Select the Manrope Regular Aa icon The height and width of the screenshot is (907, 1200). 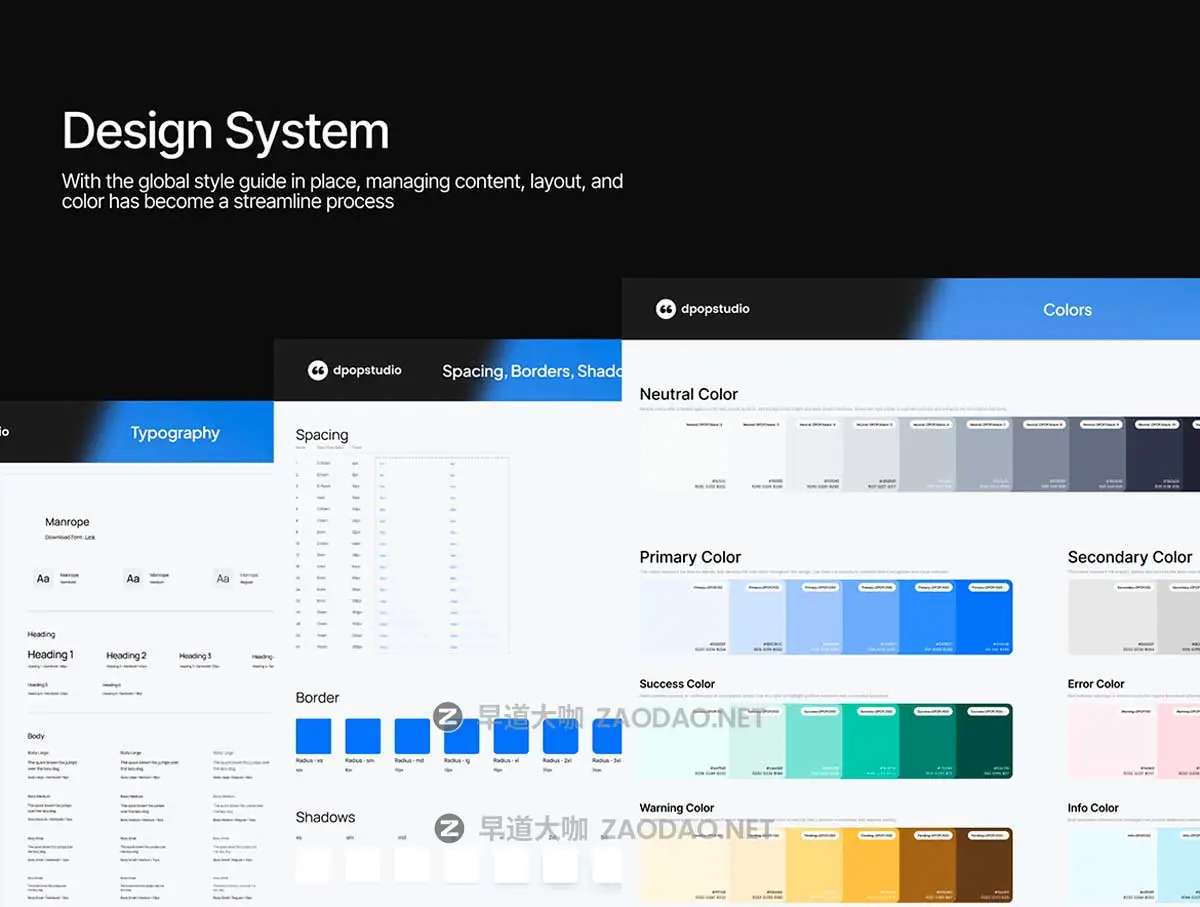pyautogui.click(x=223, y=579)
